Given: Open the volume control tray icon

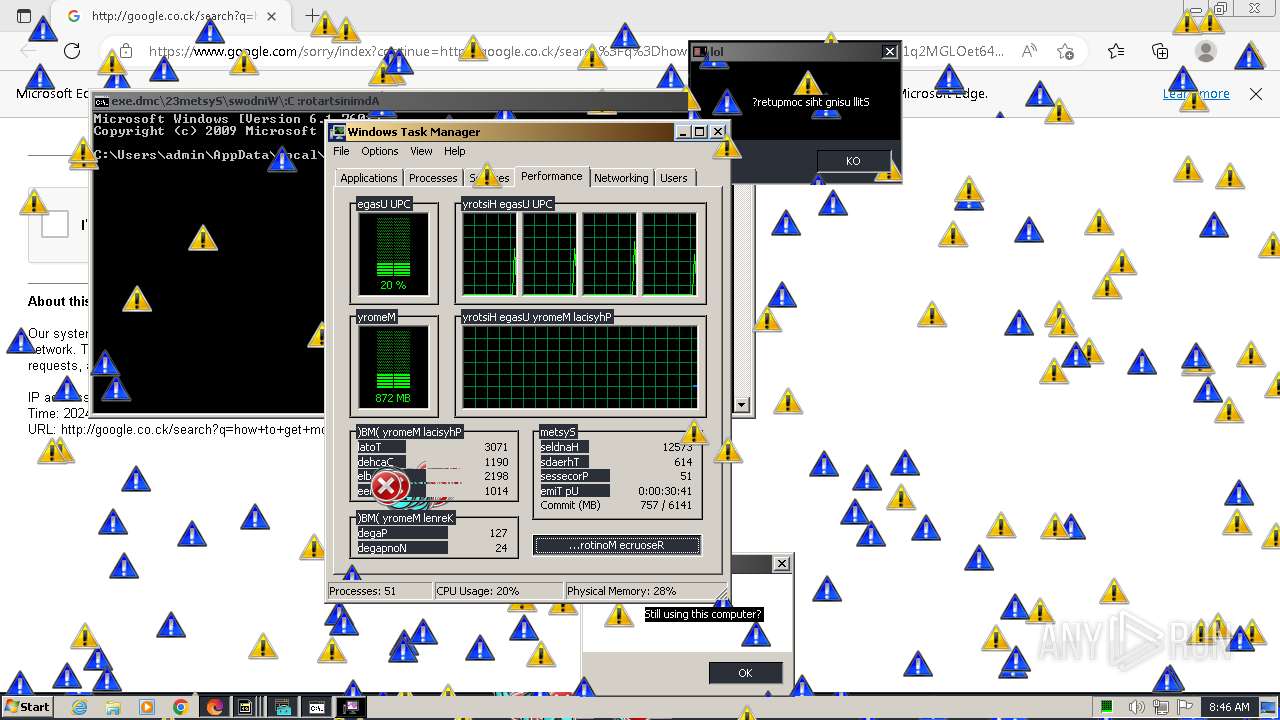Looking at the screenshot, I should pyautogui.click(x=1137, y=707).
